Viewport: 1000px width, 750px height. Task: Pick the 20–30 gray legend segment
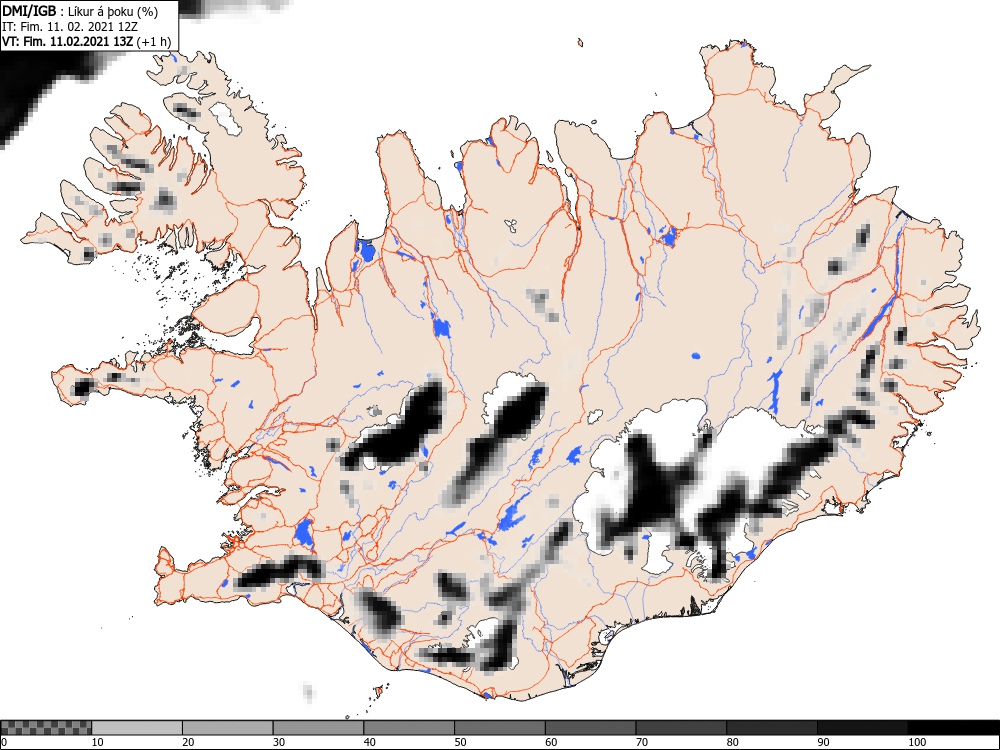click(x=228, y=728)
